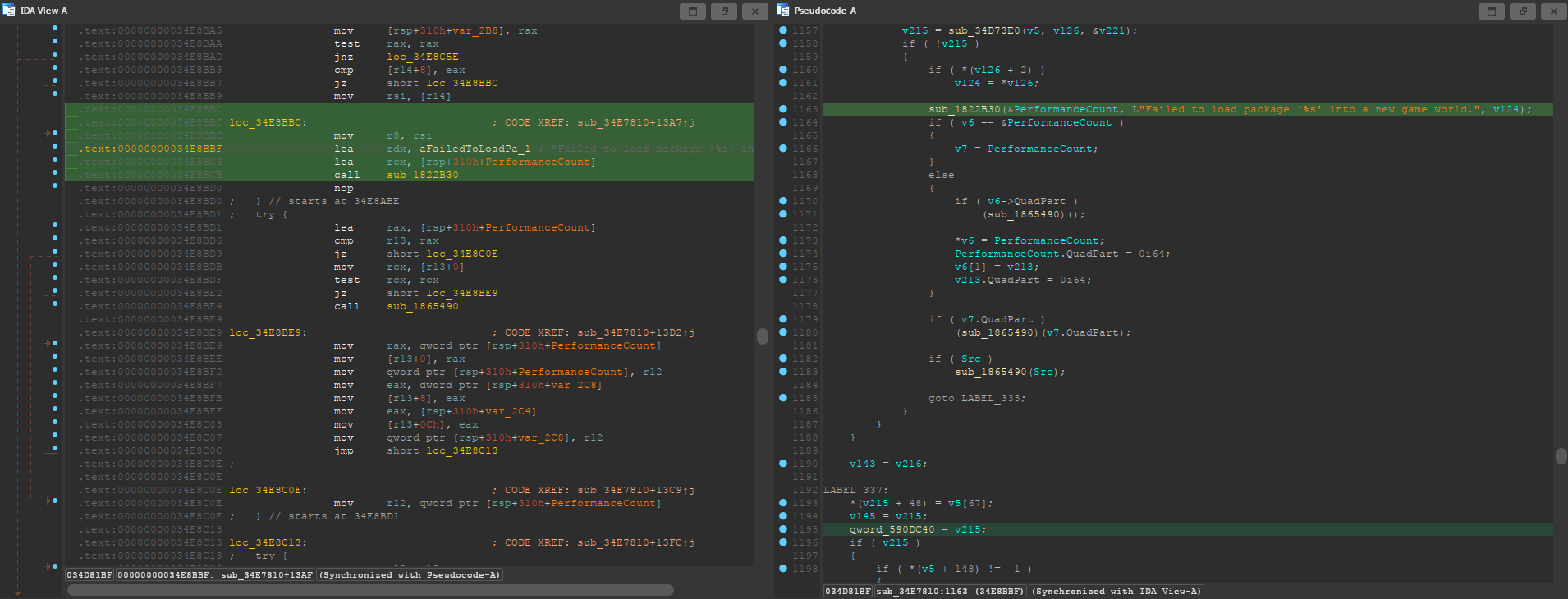Click the loc_34E8C5E jump target operand
This screenshot has height=599, width=1568.
click(423, 57)
